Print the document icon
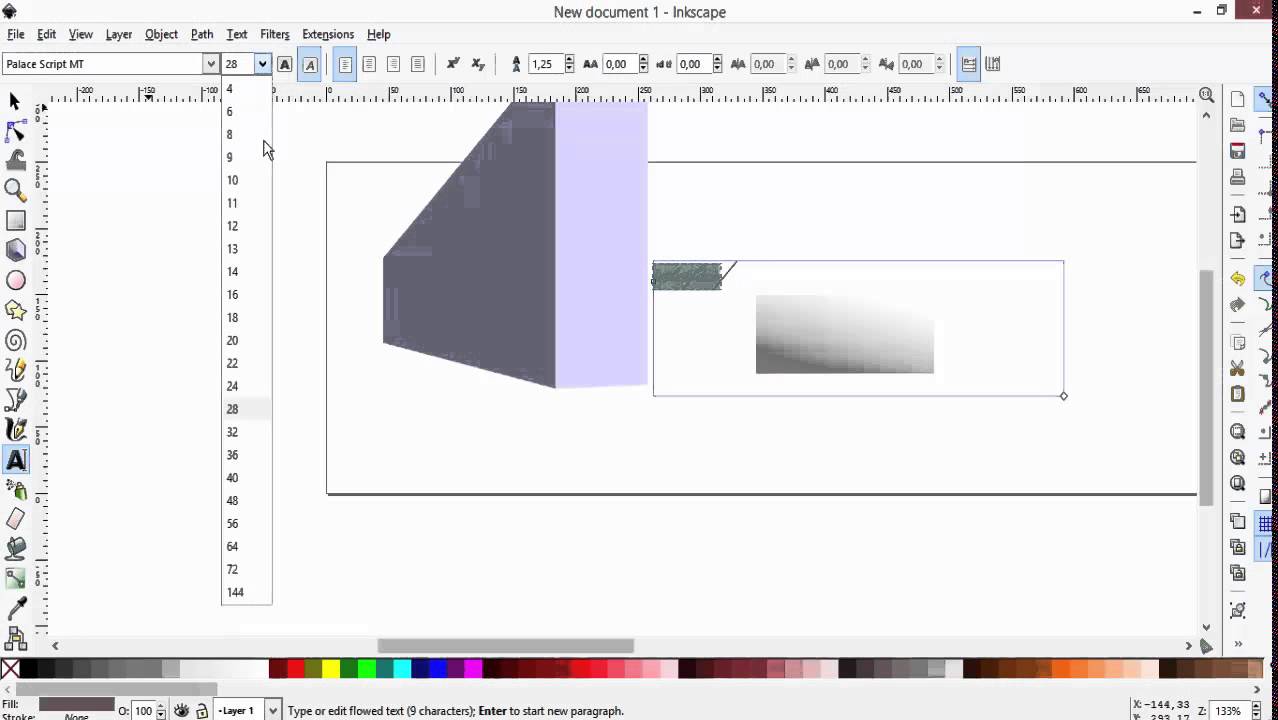This screenshot has height=720, width=1278. (x=1238, y=178)
